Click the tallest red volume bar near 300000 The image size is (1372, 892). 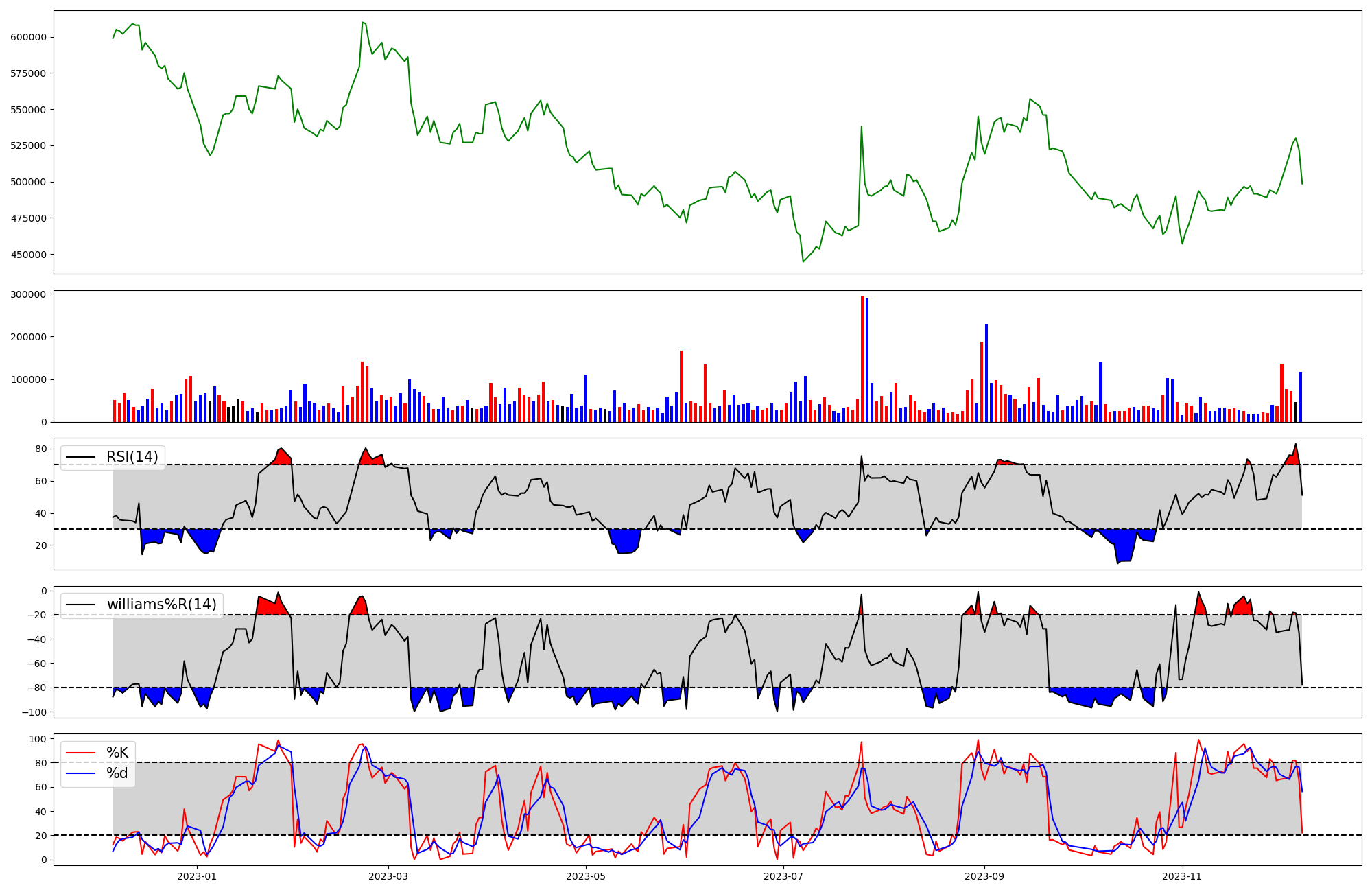[x=862, y=359]
